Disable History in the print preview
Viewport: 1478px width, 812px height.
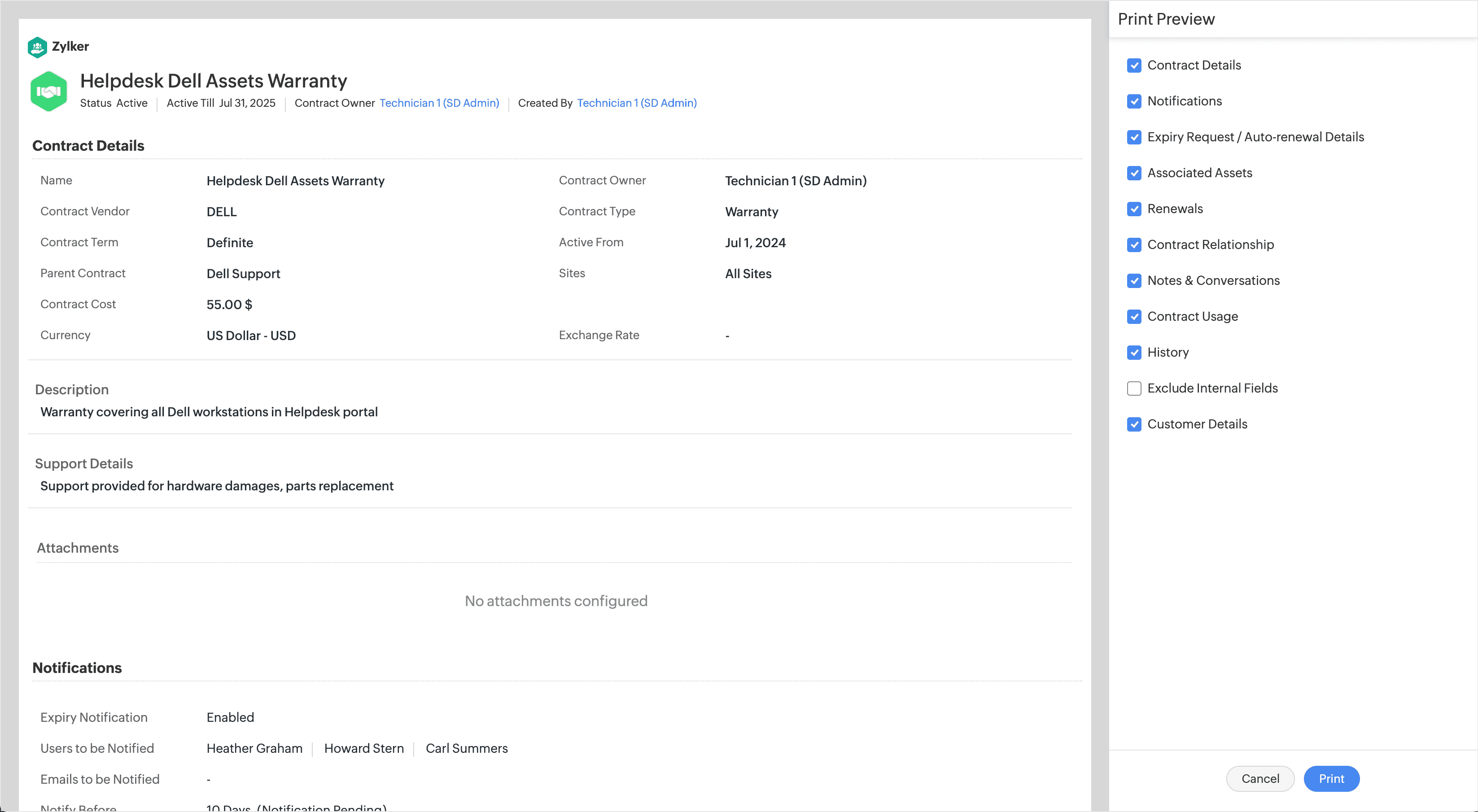coord(1134,352)
